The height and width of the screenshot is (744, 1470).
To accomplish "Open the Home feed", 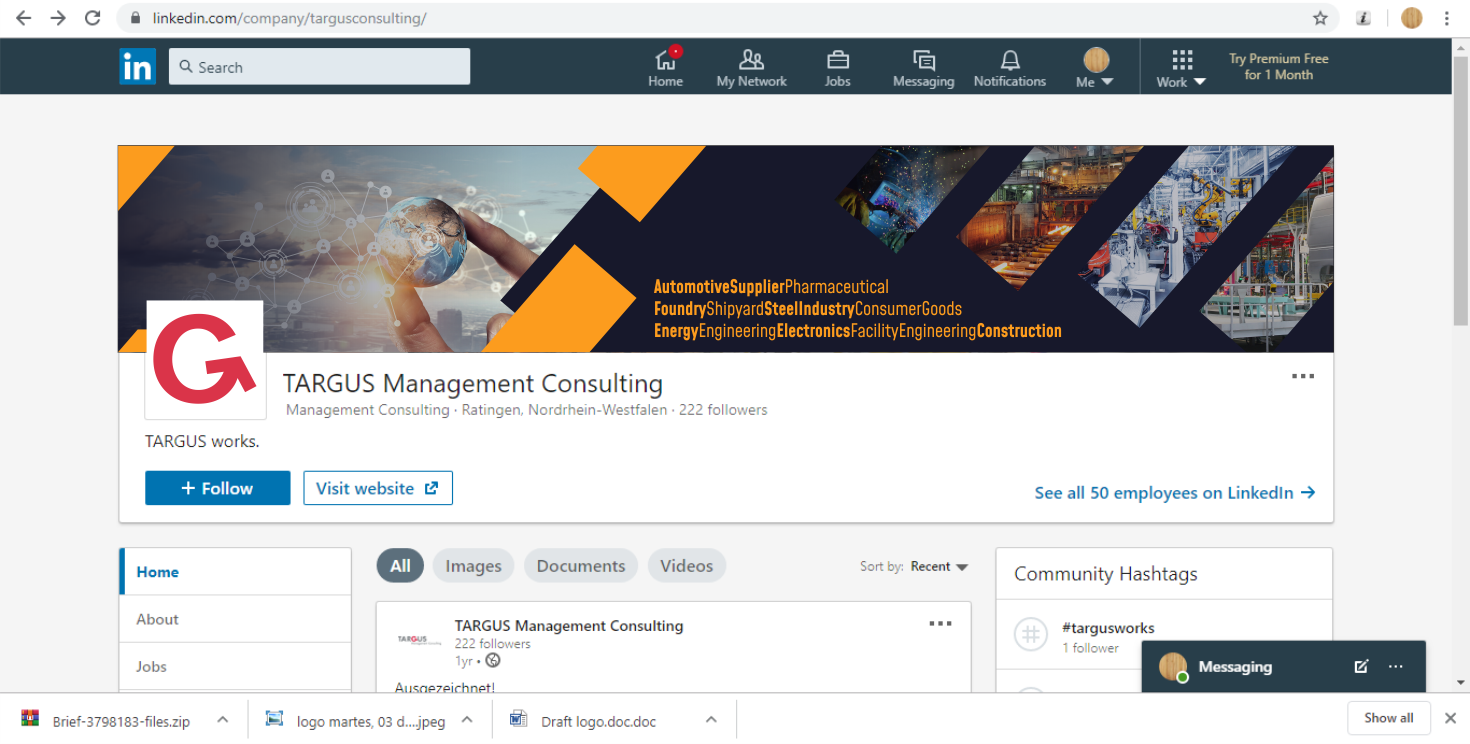I will [665, 67].
